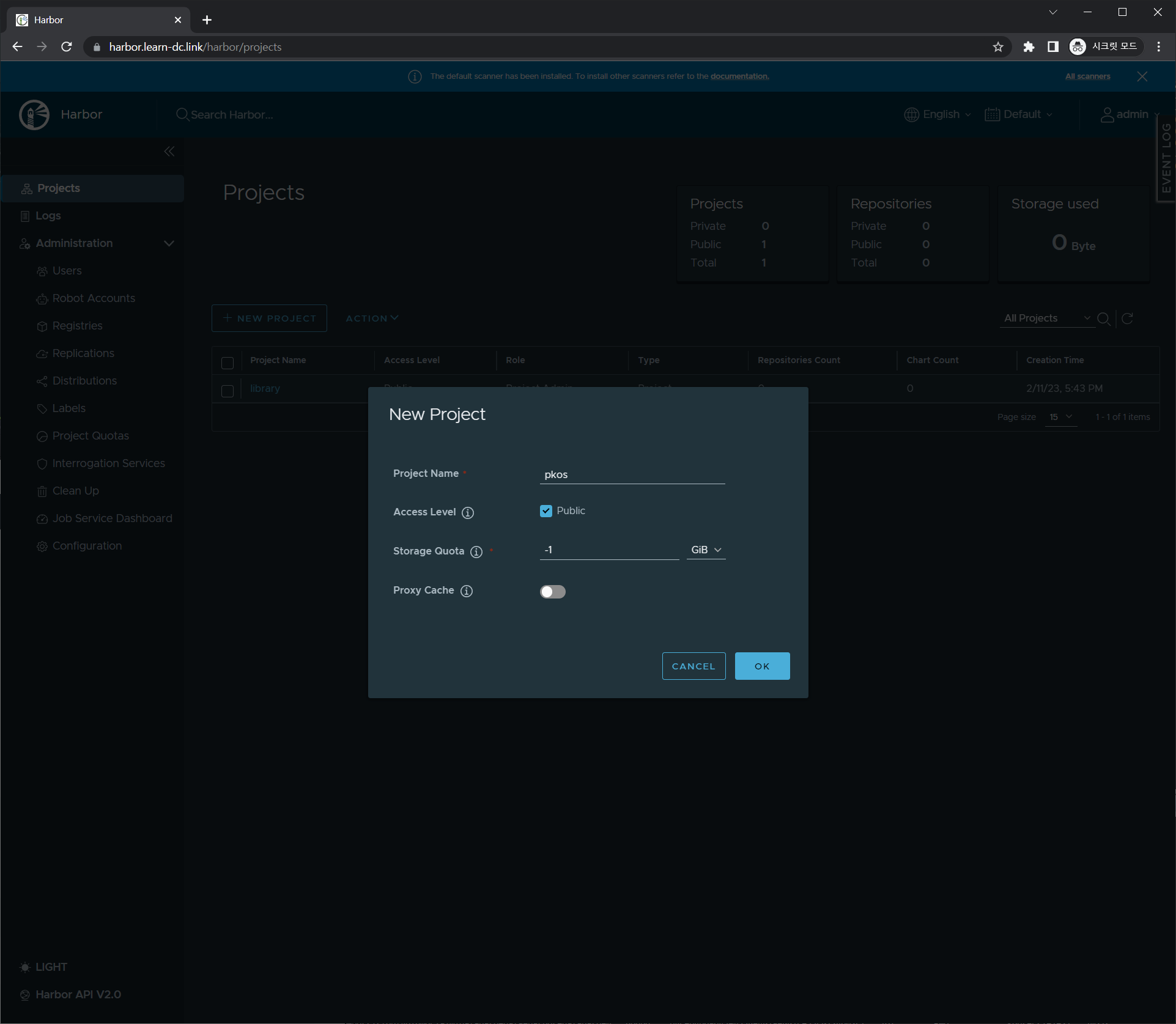1176x1024 pixels.
Task: Uncheck the Public access level checkbox
Action: 546,511
